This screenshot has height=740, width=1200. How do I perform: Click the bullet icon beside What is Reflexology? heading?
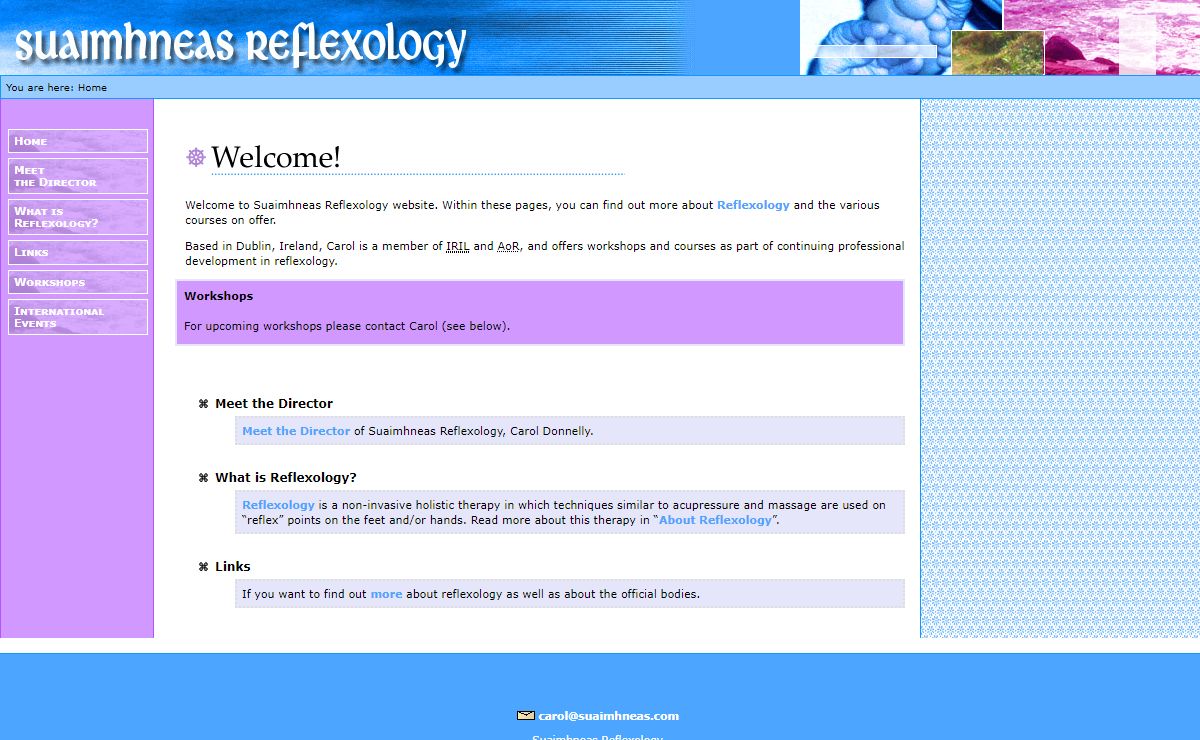point(203,478)
